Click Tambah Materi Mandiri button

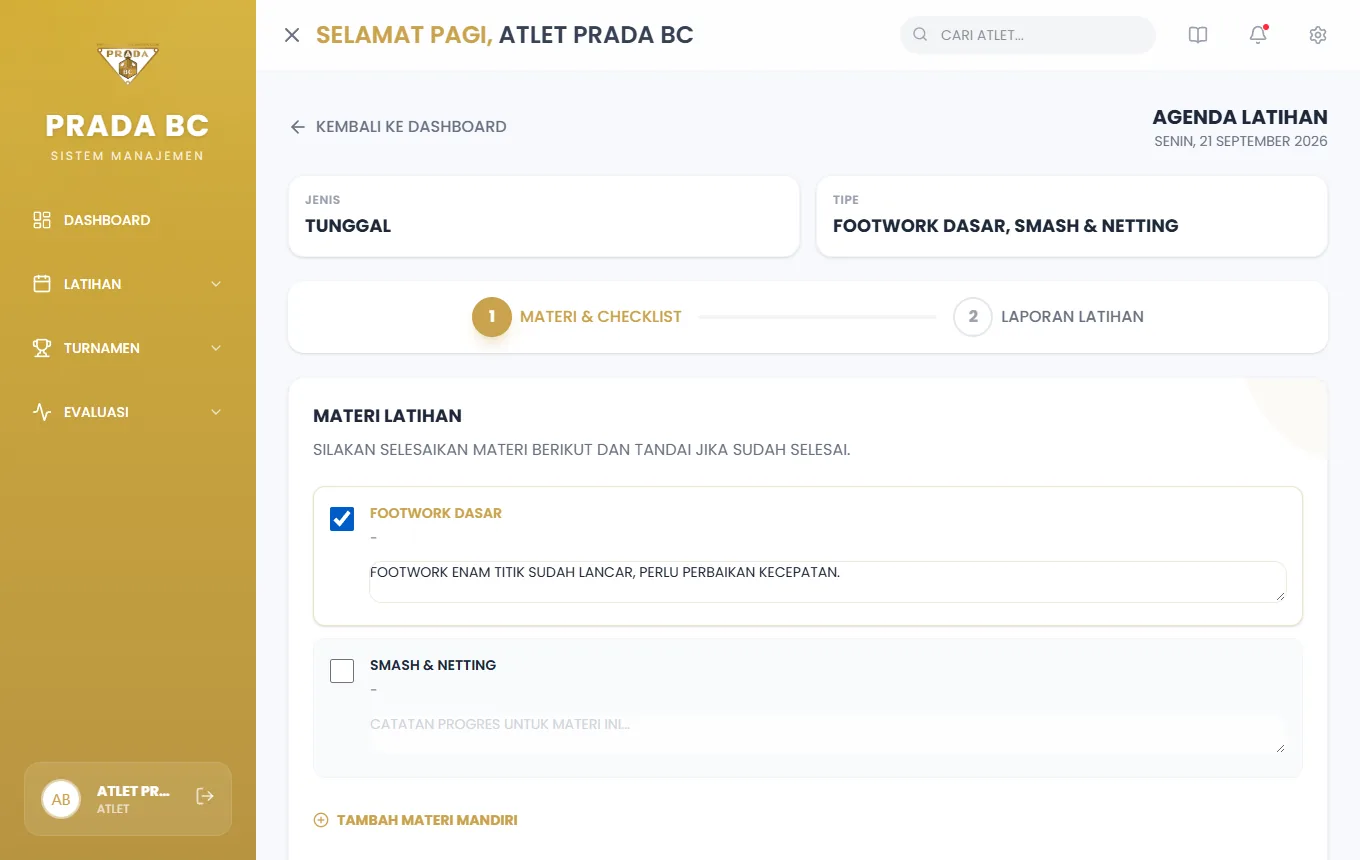[x=415, y=820]
